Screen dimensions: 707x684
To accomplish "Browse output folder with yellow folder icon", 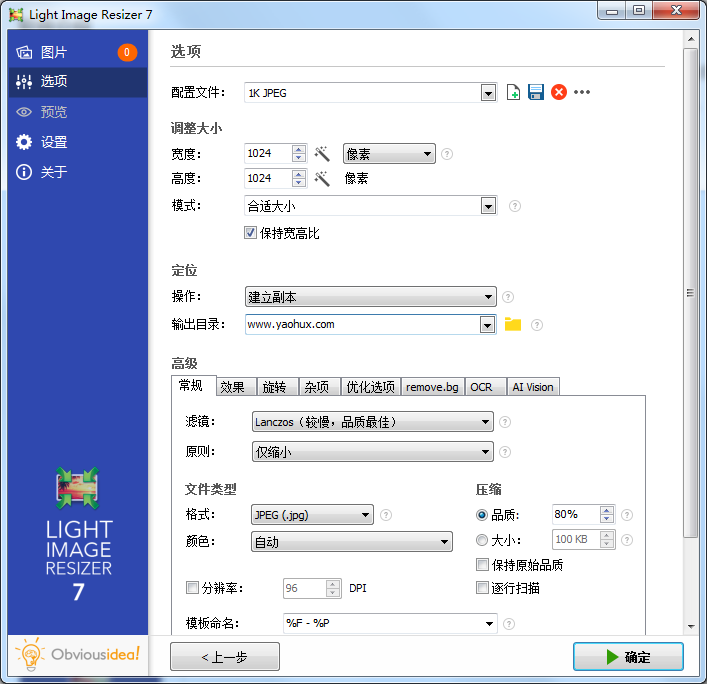I will 513,324.
